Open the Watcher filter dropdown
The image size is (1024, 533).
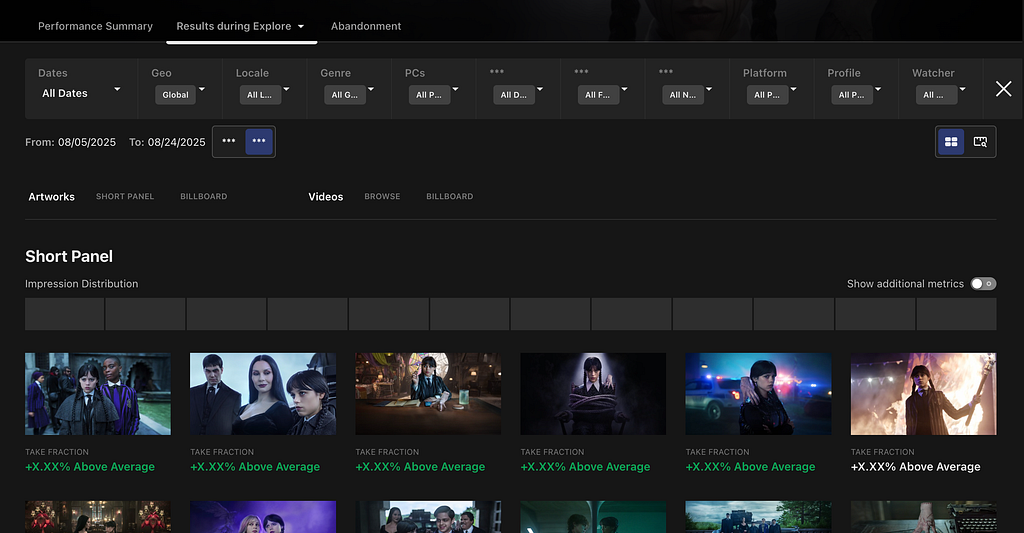(940, 95)
